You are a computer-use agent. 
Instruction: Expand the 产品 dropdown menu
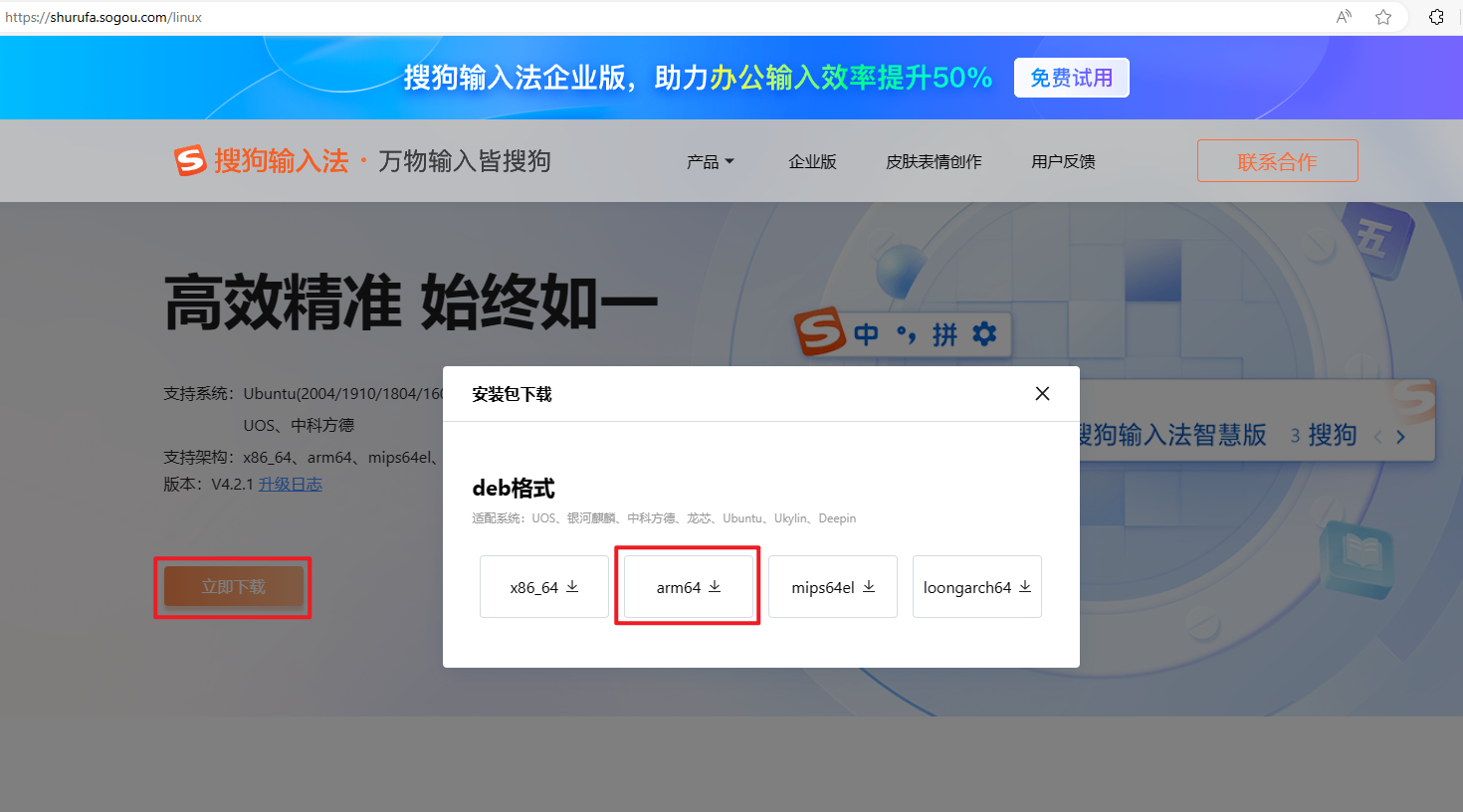pos(711,161)
